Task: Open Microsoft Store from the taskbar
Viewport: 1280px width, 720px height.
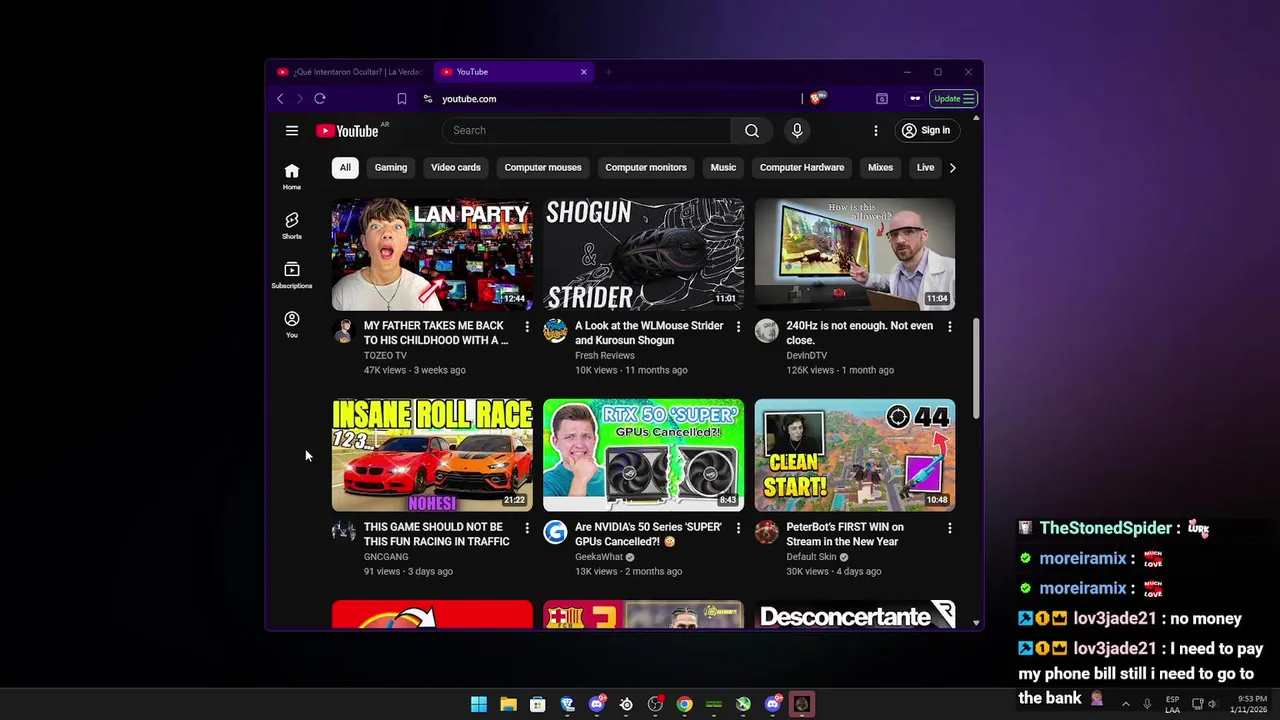Action: pos(537,704)
